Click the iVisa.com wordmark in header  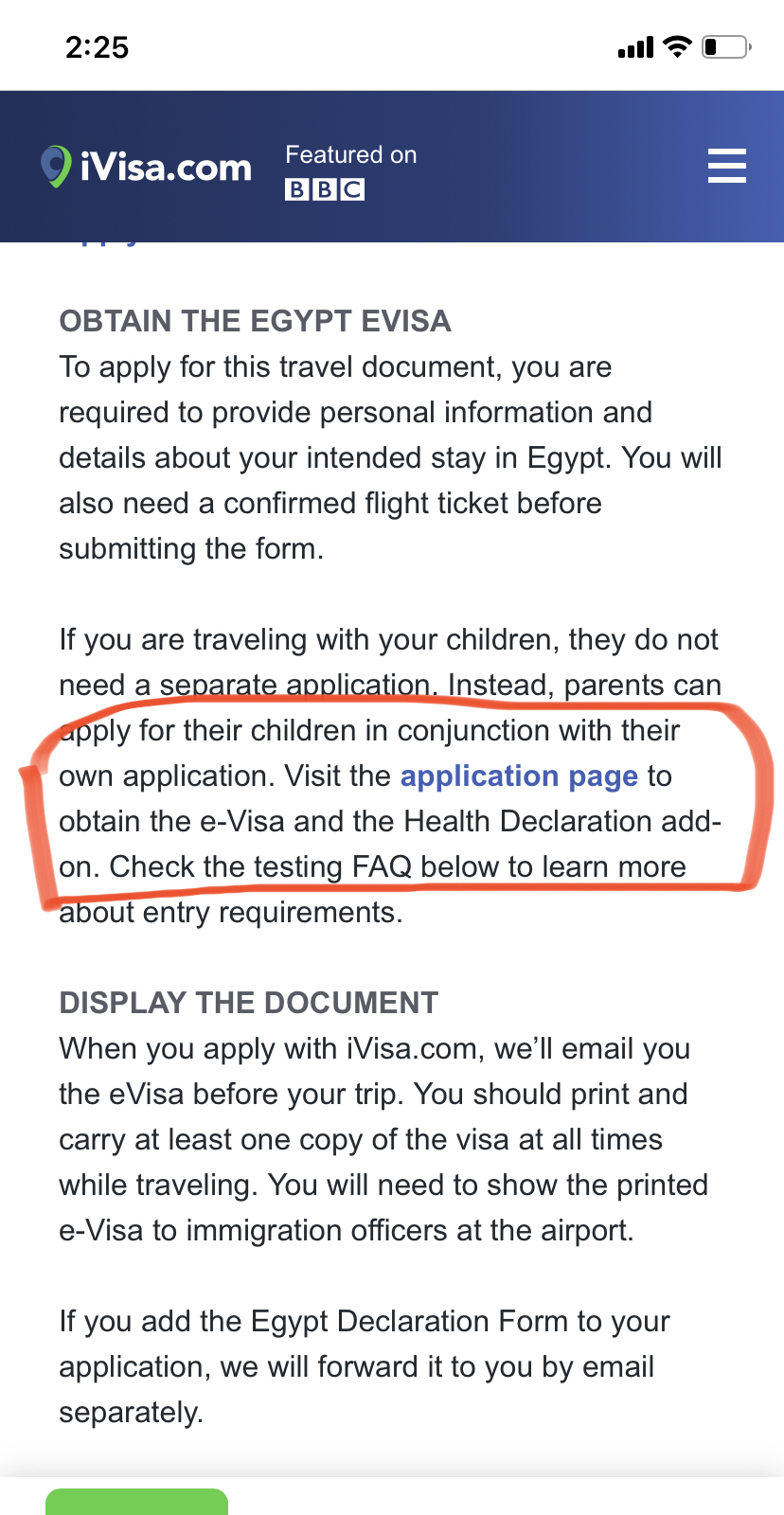166,168
